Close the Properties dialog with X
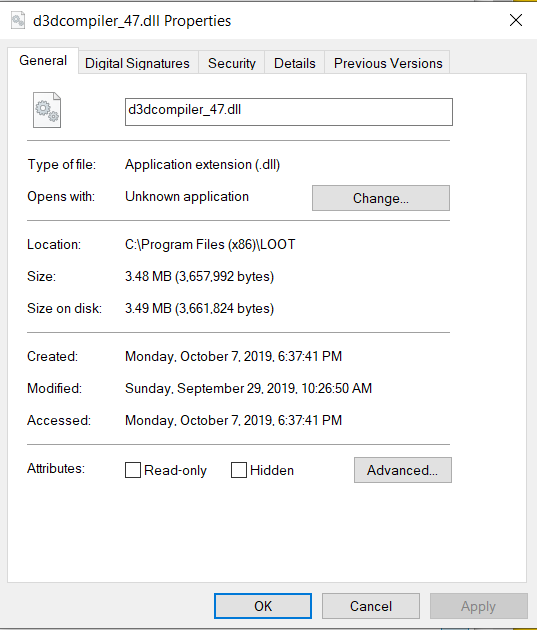The width and height of the screenshot is (537, 630). 516,20
